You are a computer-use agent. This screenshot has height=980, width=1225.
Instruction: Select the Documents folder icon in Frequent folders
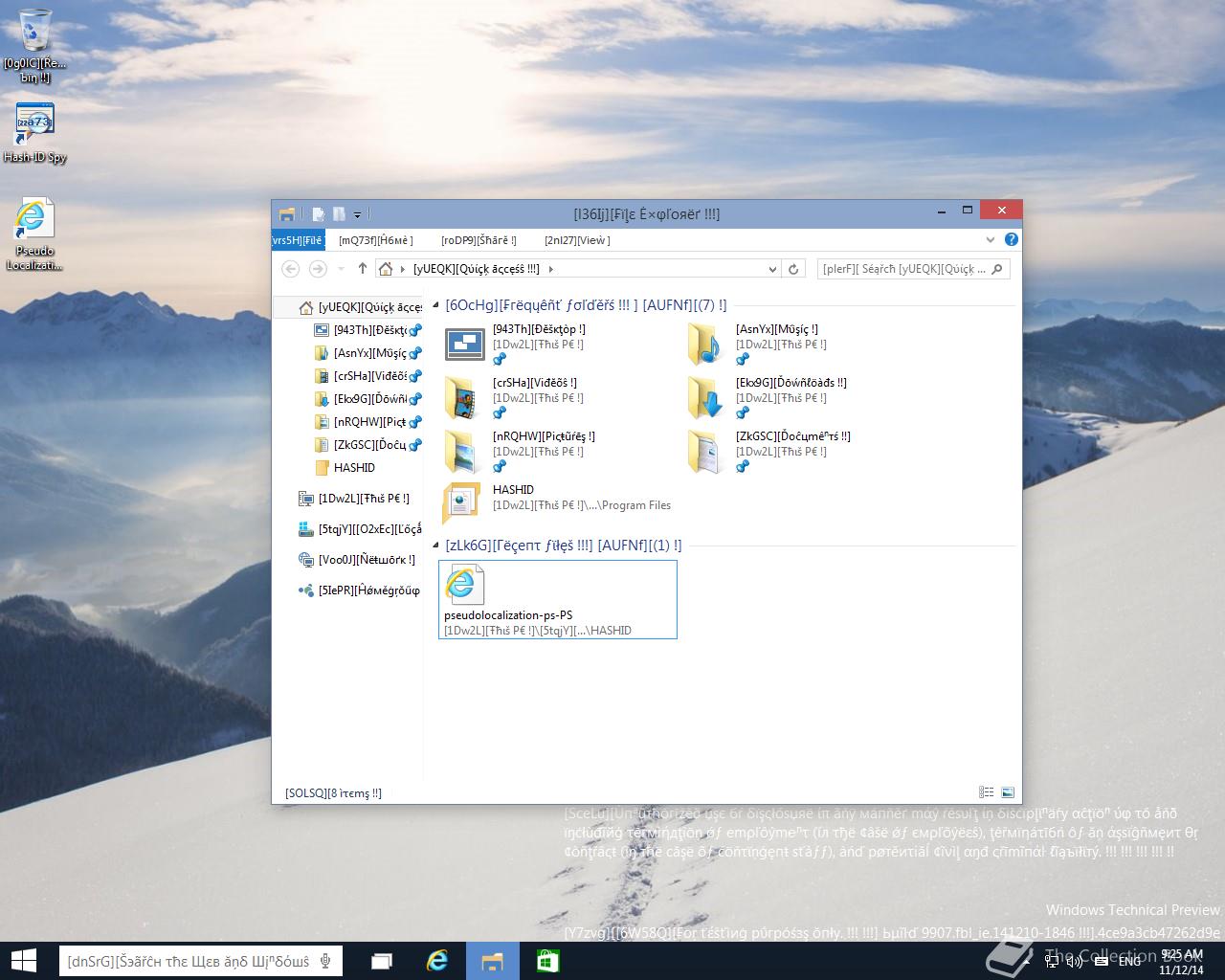(x=706, y=452)
